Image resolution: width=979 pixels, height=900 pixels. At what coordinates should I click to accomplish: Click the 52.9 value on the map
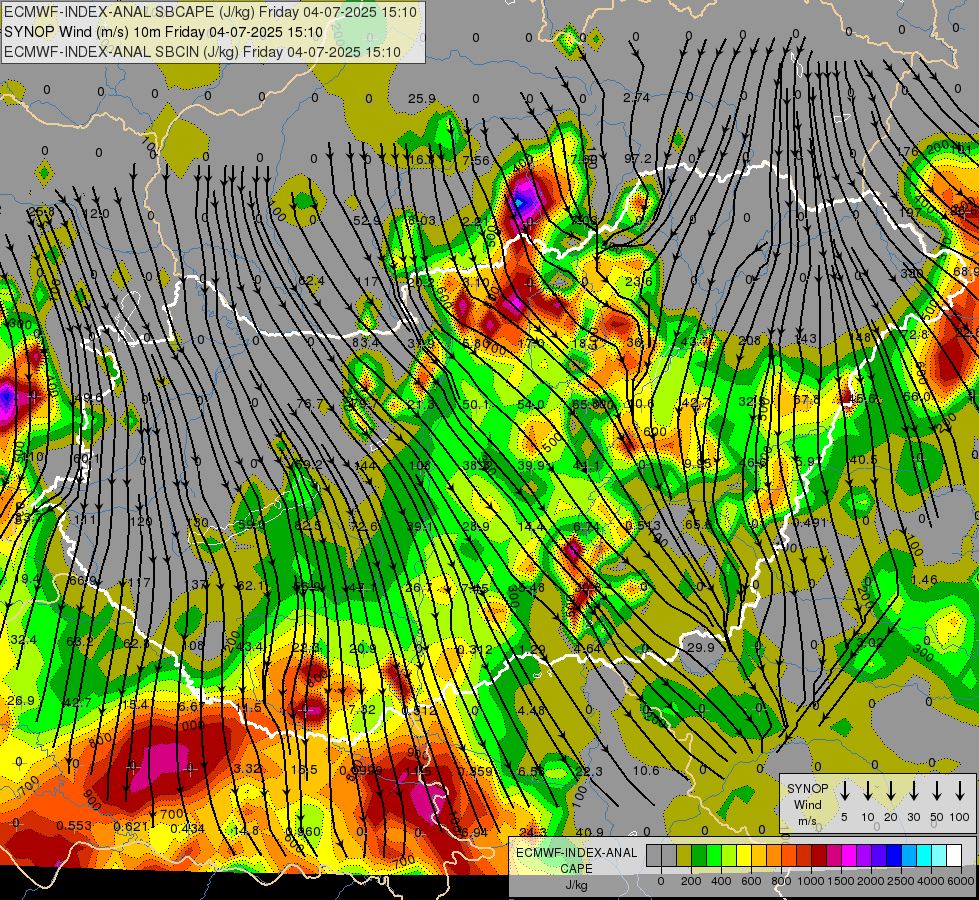[x=367, y=220]
